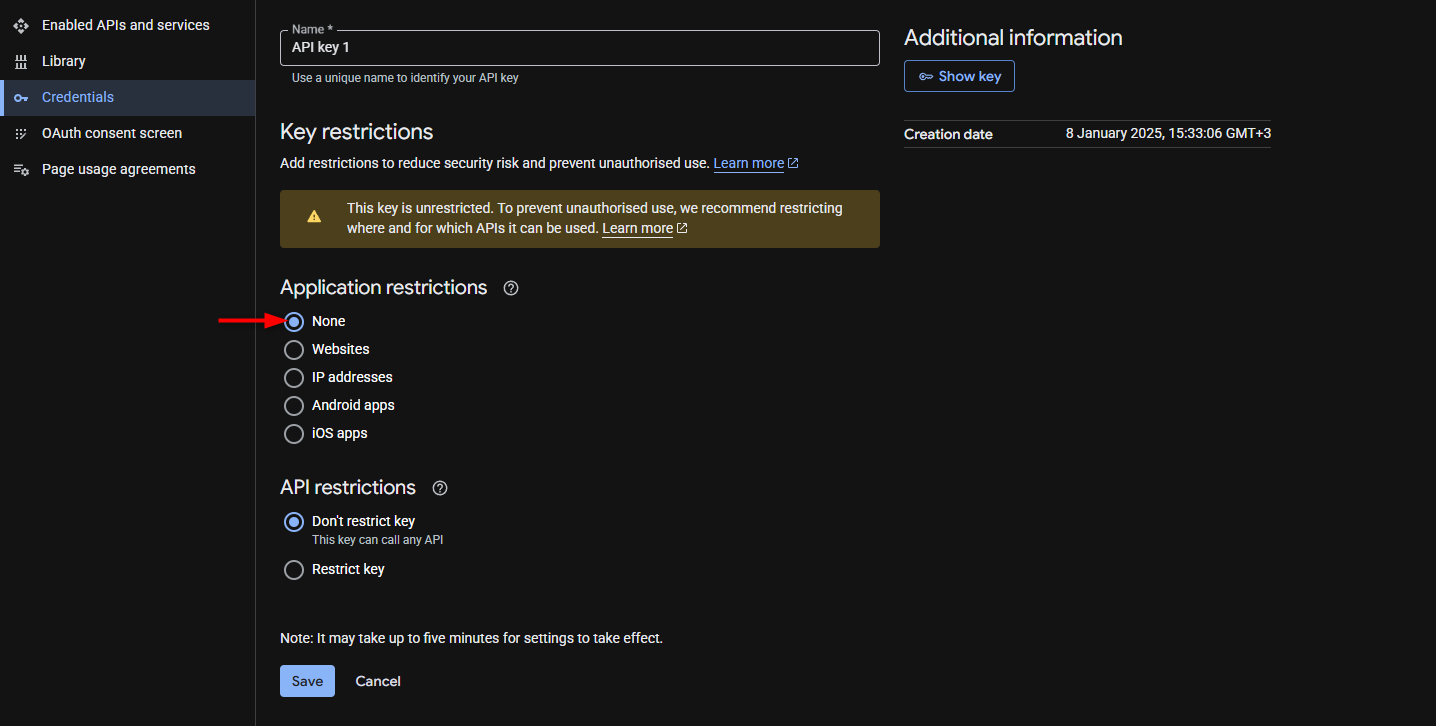1436x726 pixels.
Task: Click the Show key button
Action: (x=959, y=76)
